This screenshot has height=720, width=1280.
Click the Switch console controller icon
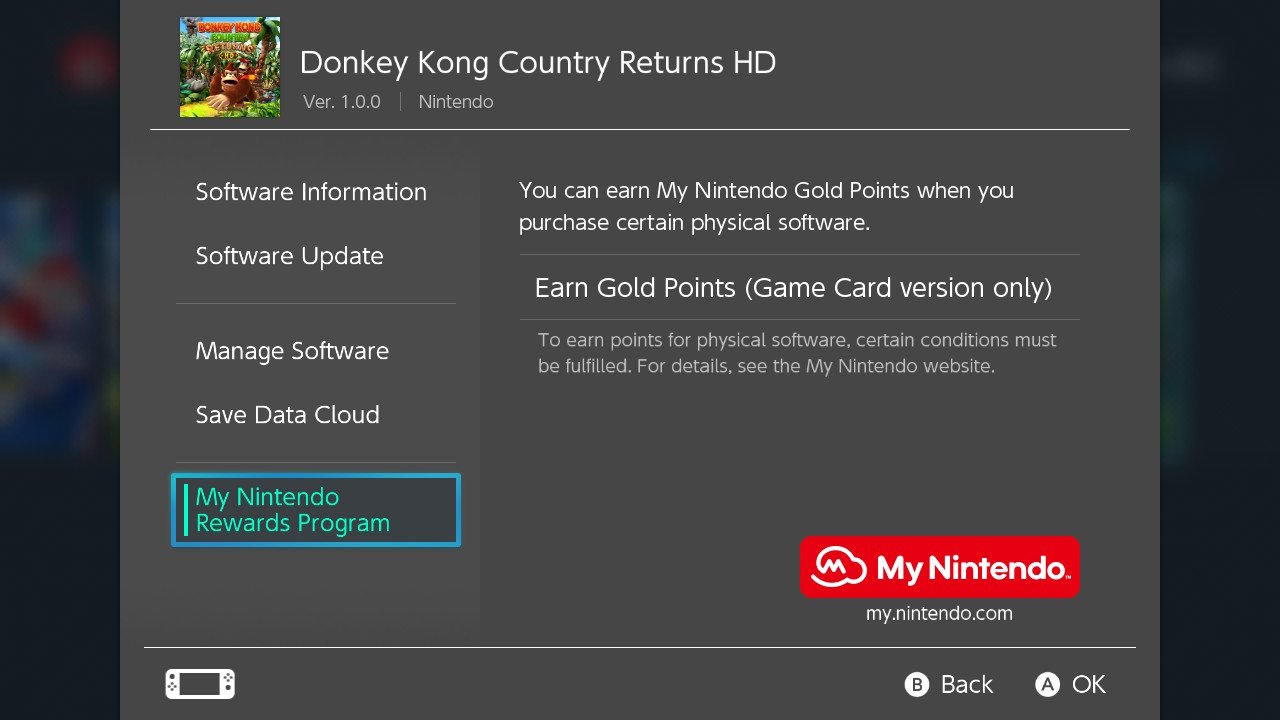point(200,684)
